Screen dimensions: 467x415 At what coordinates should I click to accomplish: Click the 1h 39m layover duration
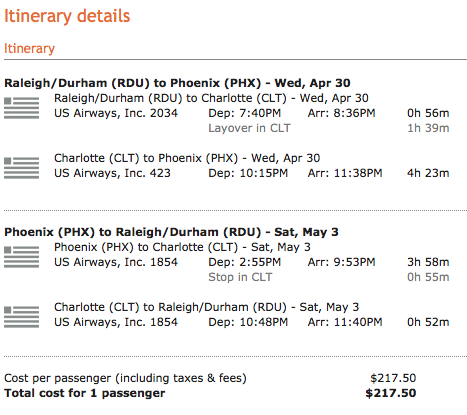428,128
